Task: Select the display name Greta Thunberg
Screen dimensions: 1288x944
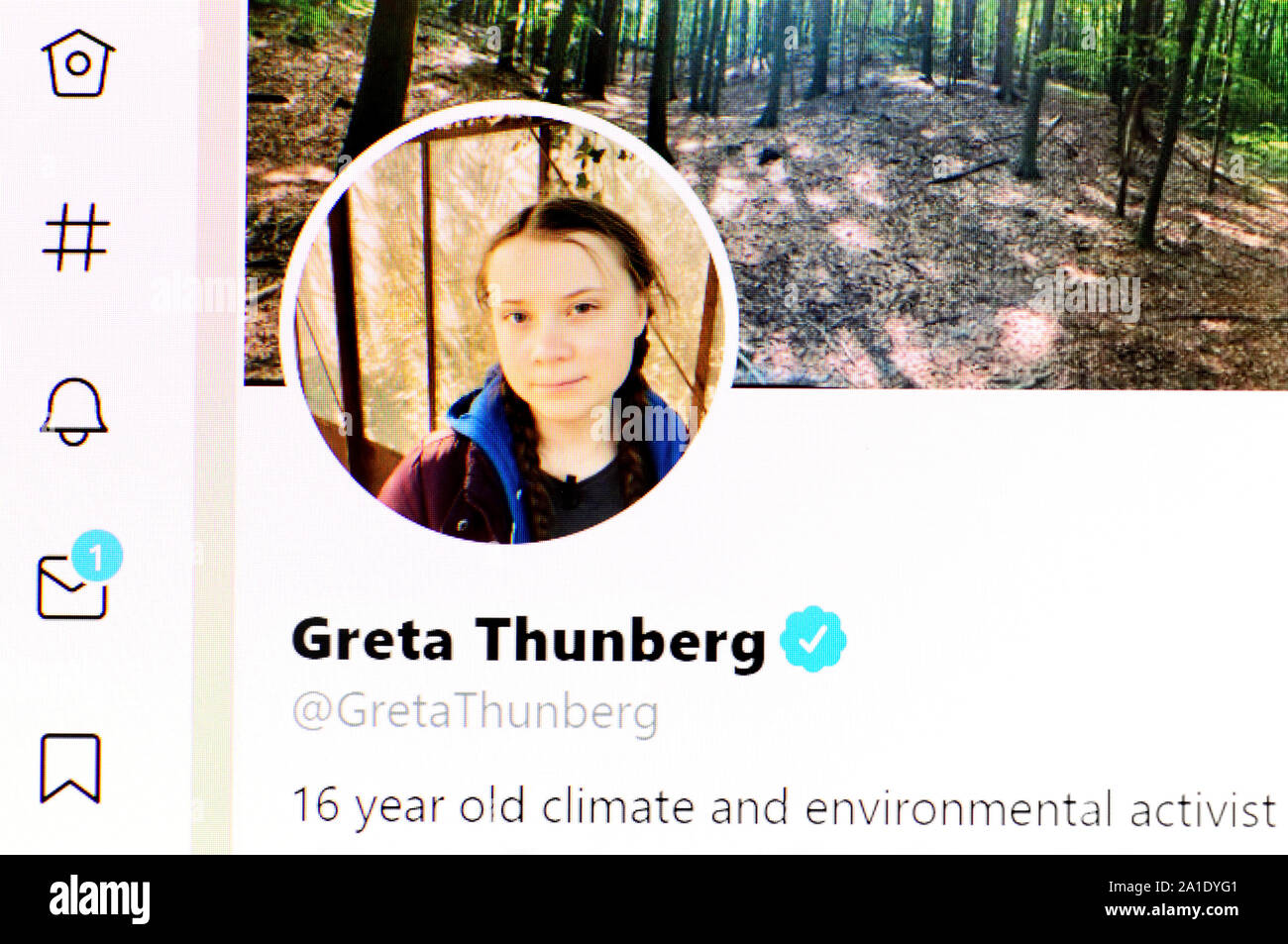Action: [529, 641]
